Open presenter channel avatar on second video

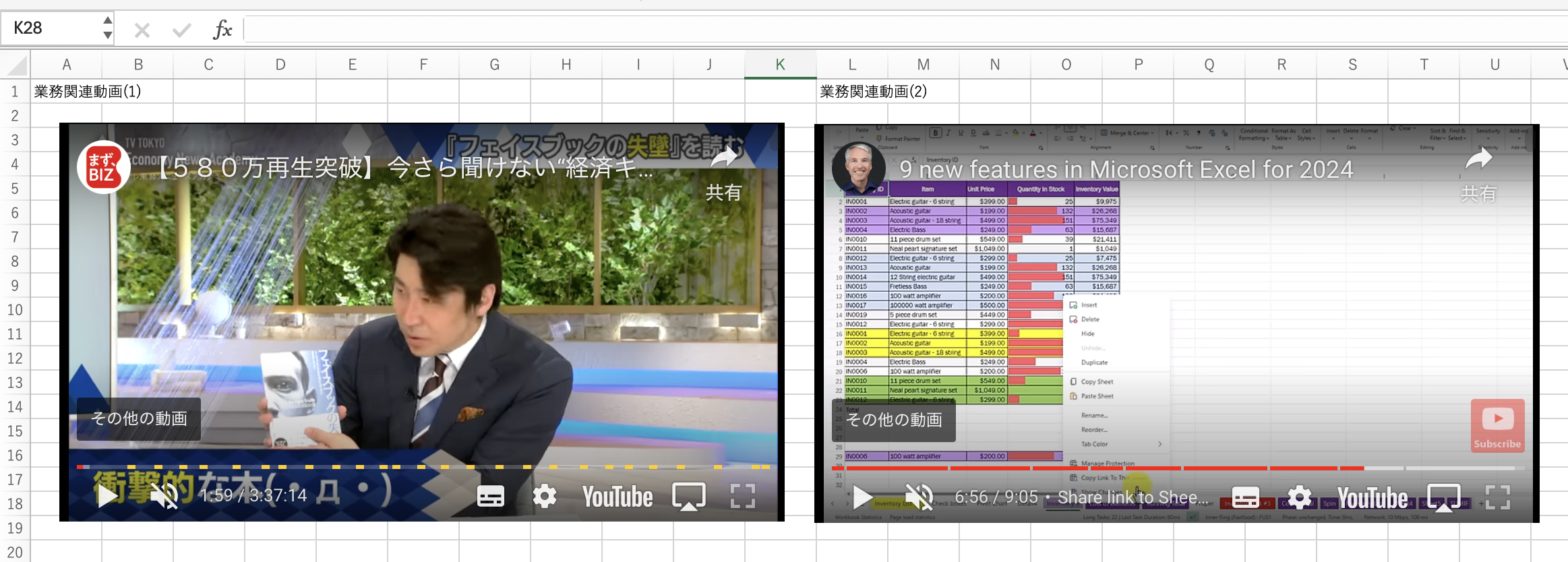coord(858,168)
